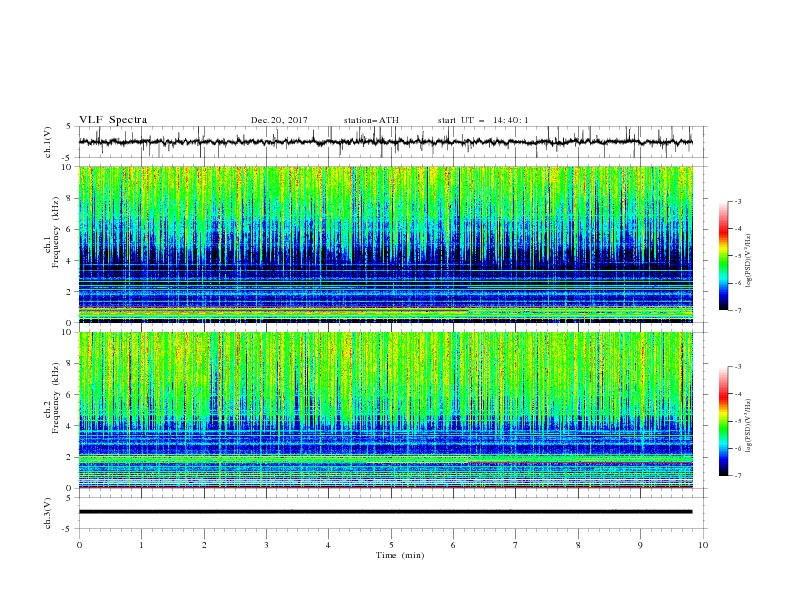Click the "-3" tick on ch.2 colorbar
Image resolution: width=792 pixels, height=612 pixels.
tap(737, 367)
